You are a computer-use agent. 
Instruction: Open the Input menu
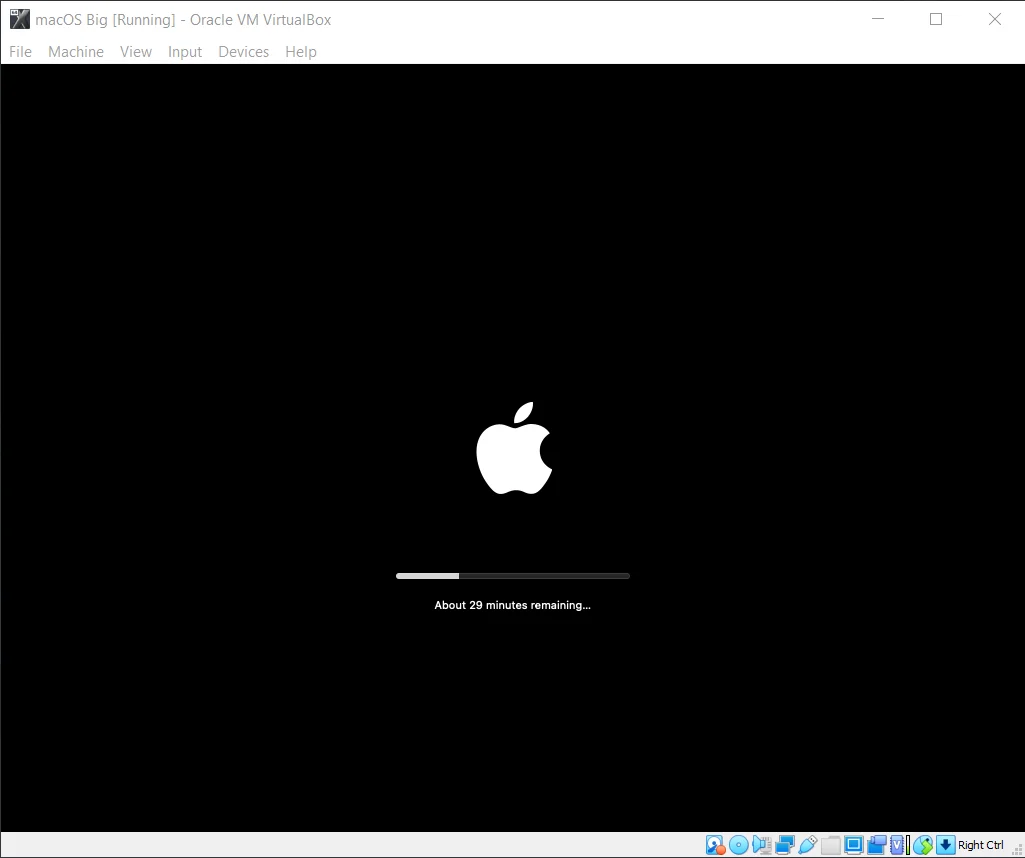pyautogui.click(x=185, y=52)
